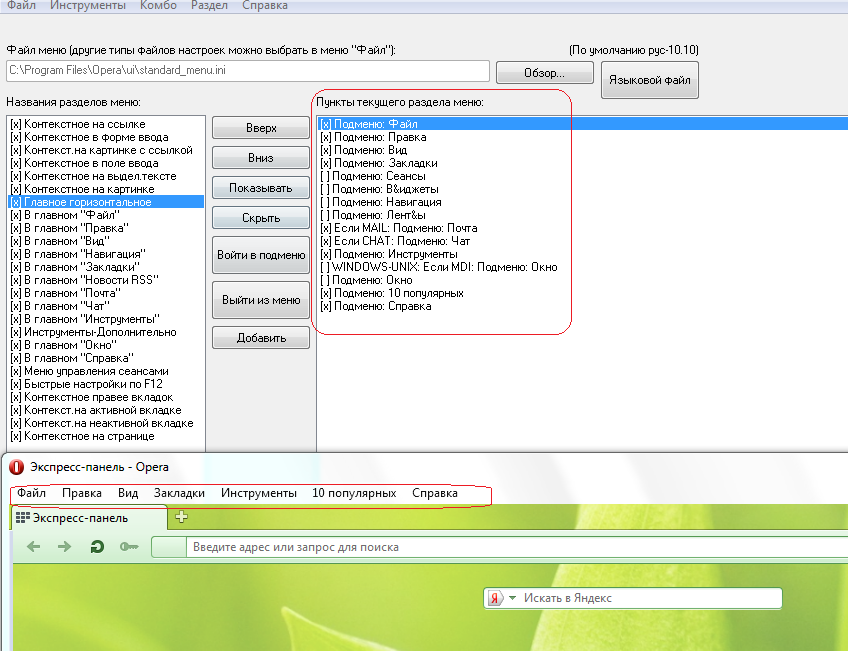Open the Справка menu in editor

tap(264, 5)
